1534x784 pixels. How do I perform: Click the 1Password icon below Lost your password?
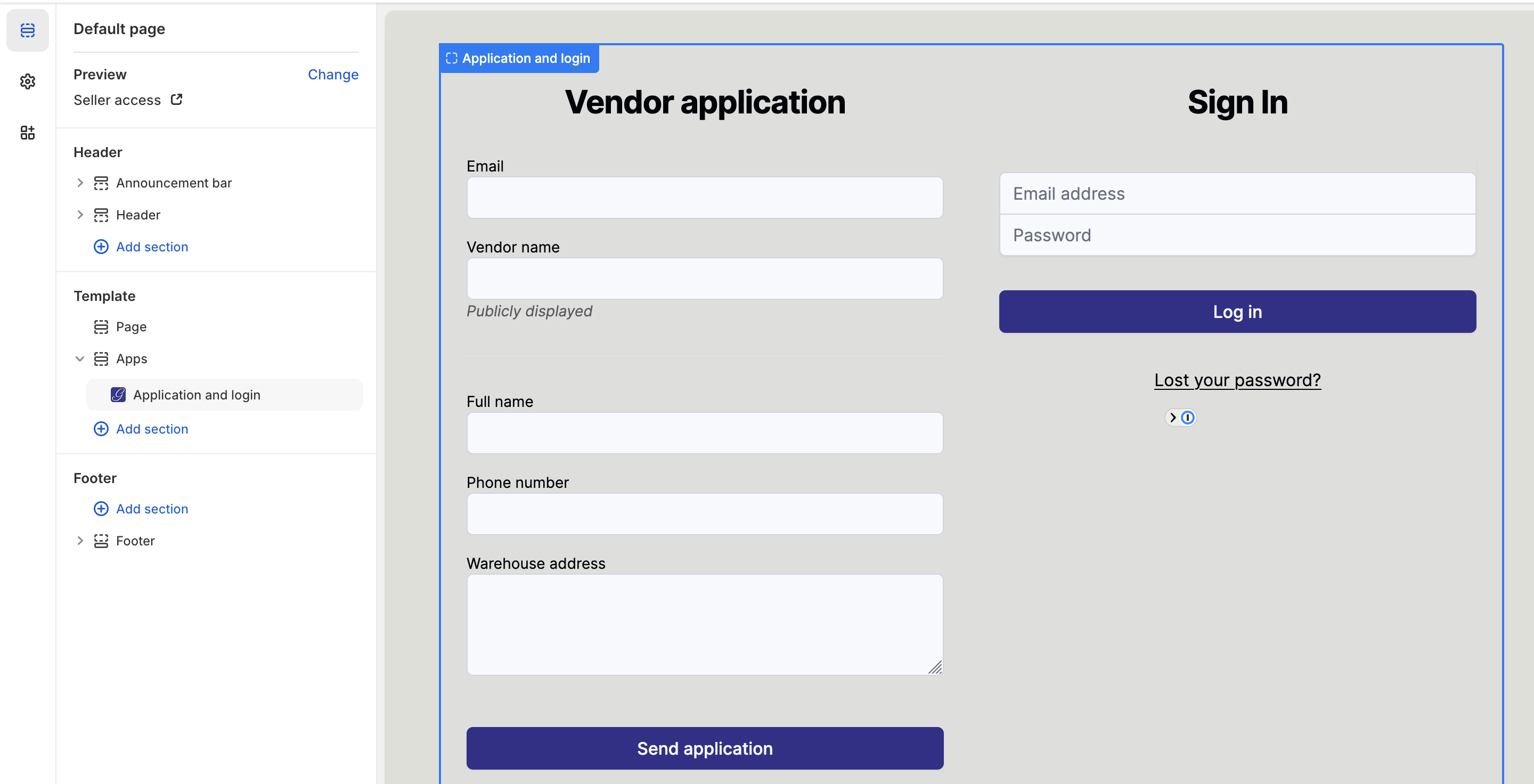click(1188, 418)
